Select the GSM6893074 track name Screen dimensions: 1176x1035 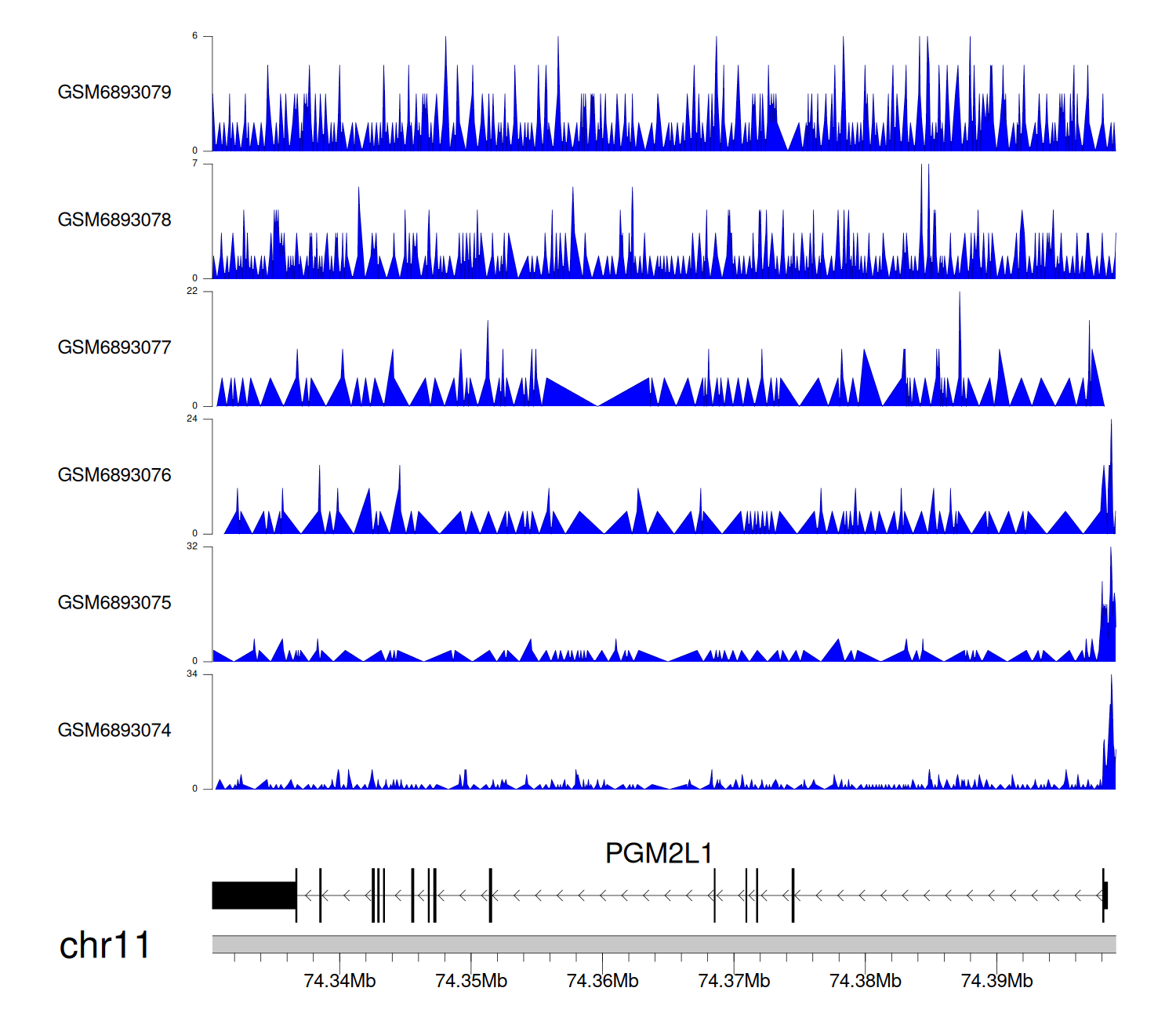click(x=114, y=731)
